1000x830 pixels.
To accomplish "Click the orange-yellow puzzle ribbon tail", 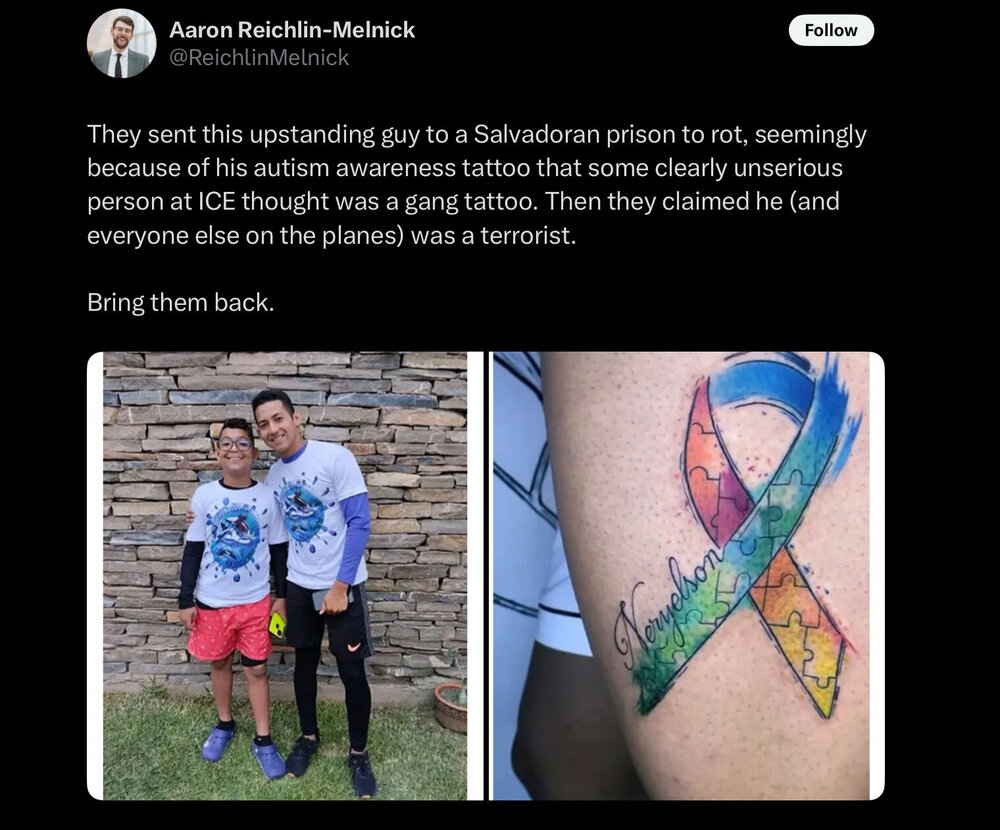I will [x=799, y=632].
